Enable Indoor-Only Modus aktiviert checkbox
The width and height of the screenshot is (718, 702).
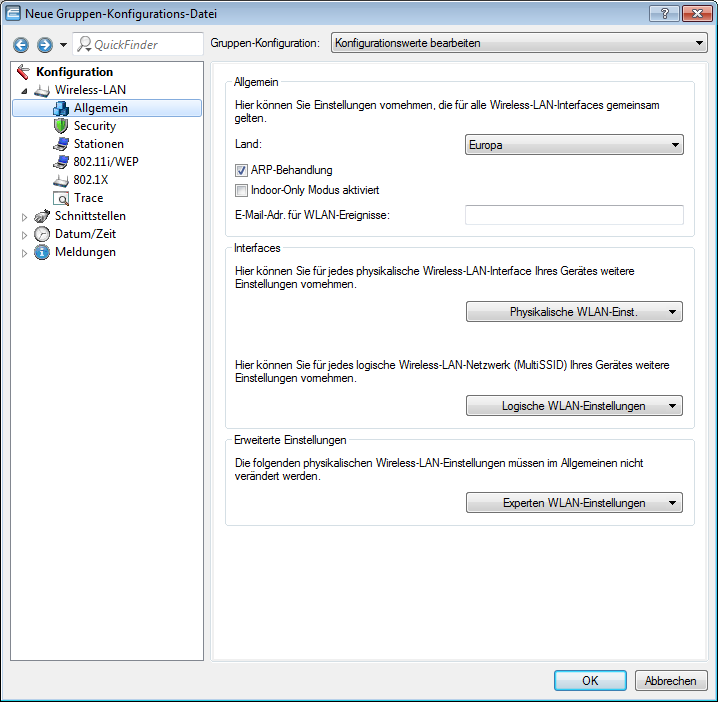(x=241, y=190)
